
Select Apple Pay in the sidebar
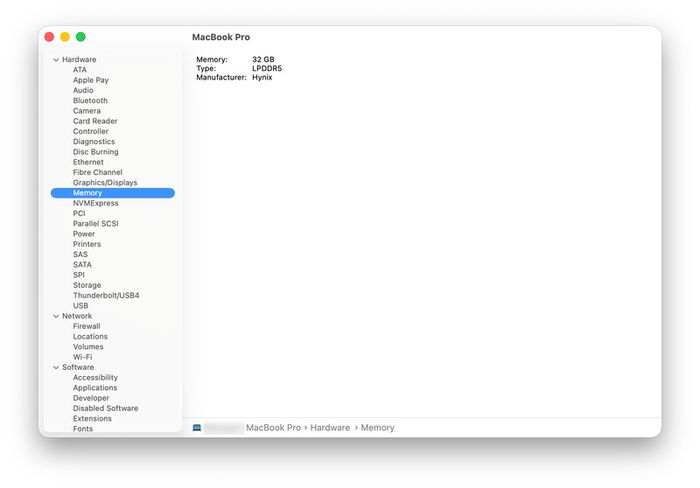91,80
